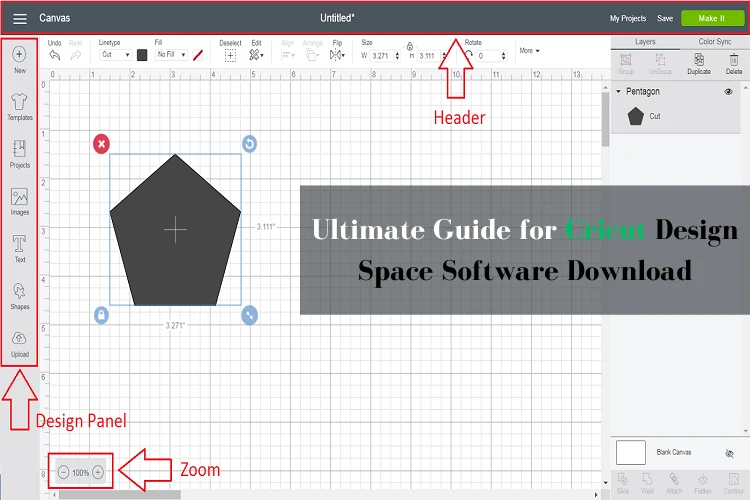750x500 pixels.
Task: Click the Upload icon
Action: tap(19, 340)
